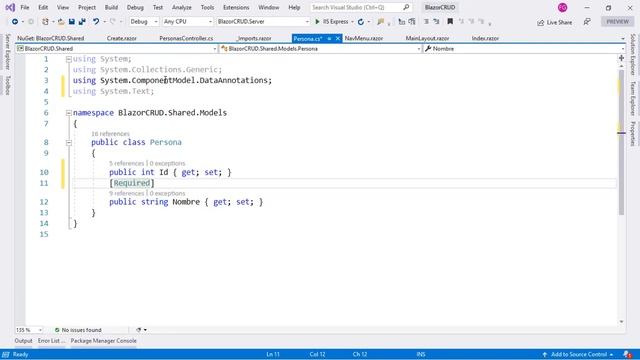Switch to the _Imports.razor tab
This screenshot has width=640, height=360.
pos(254,38)
